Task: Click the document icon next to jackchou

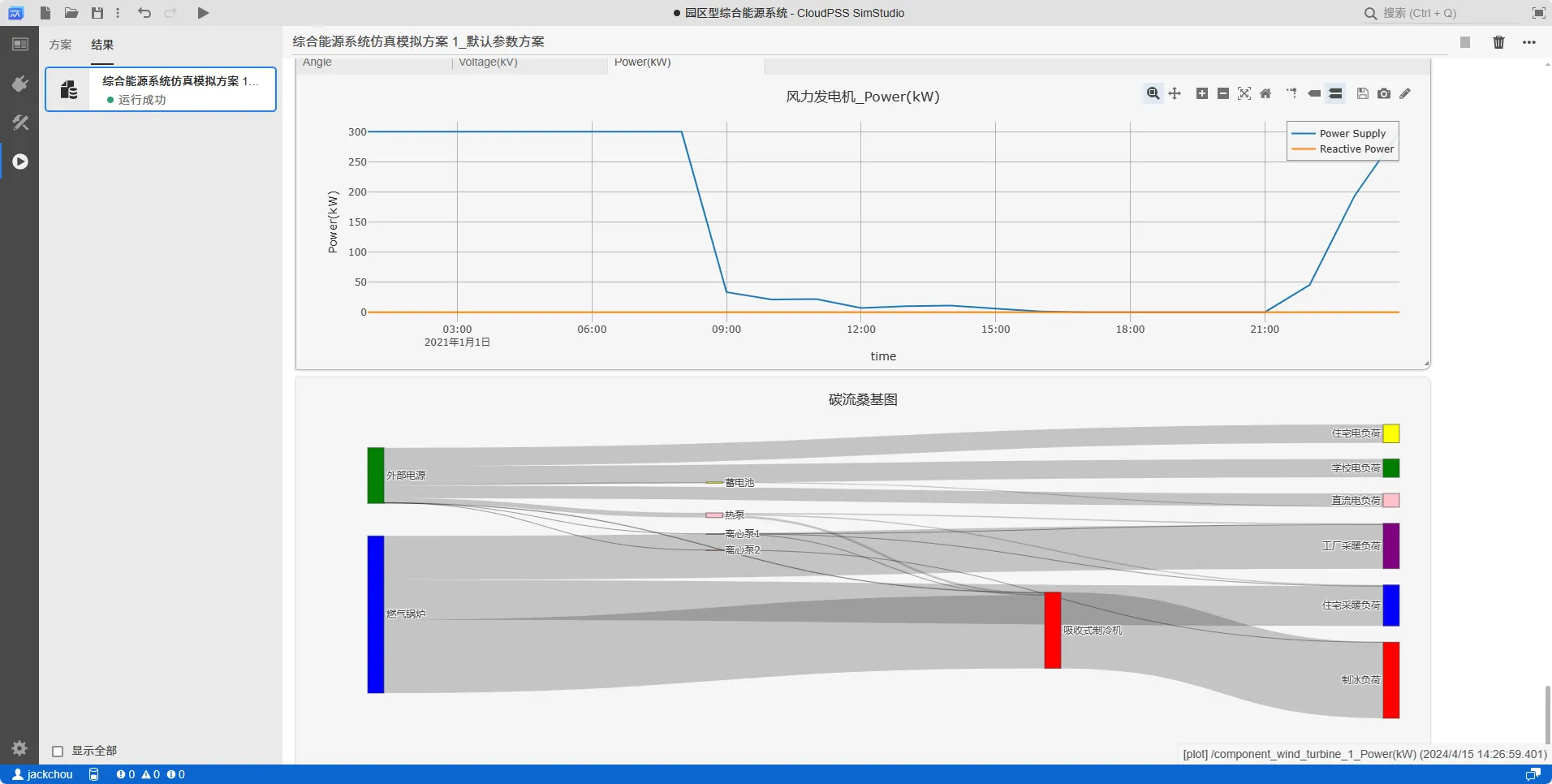Action: (x=94, y=774)
